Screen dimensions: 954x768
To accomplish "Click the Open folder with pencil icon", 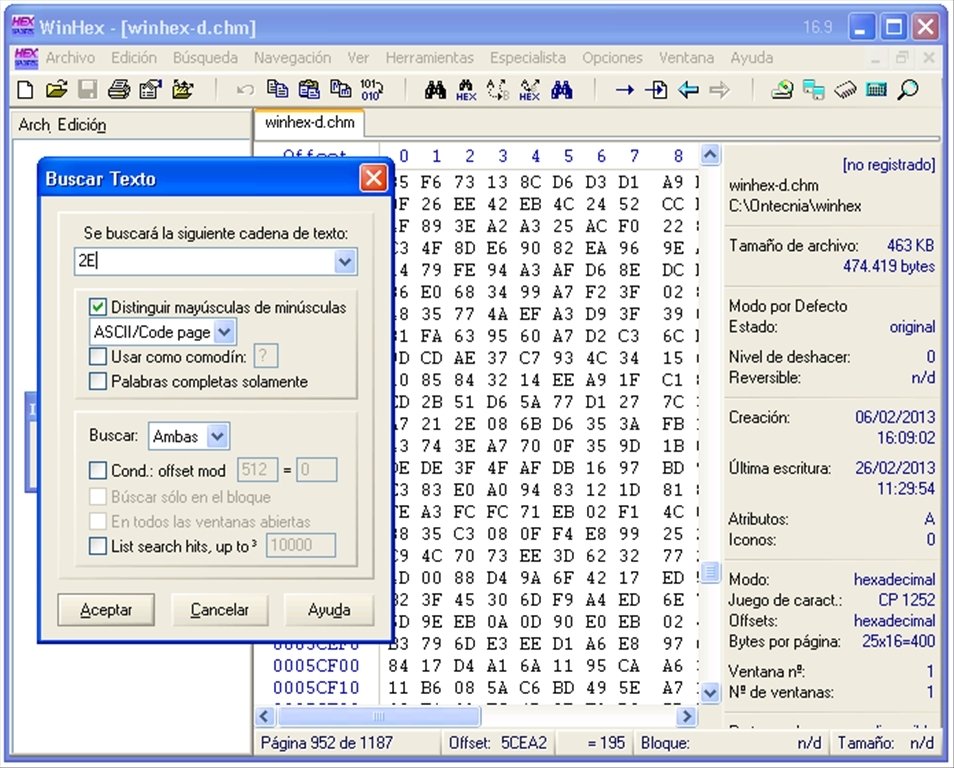I will click(183, 90).
